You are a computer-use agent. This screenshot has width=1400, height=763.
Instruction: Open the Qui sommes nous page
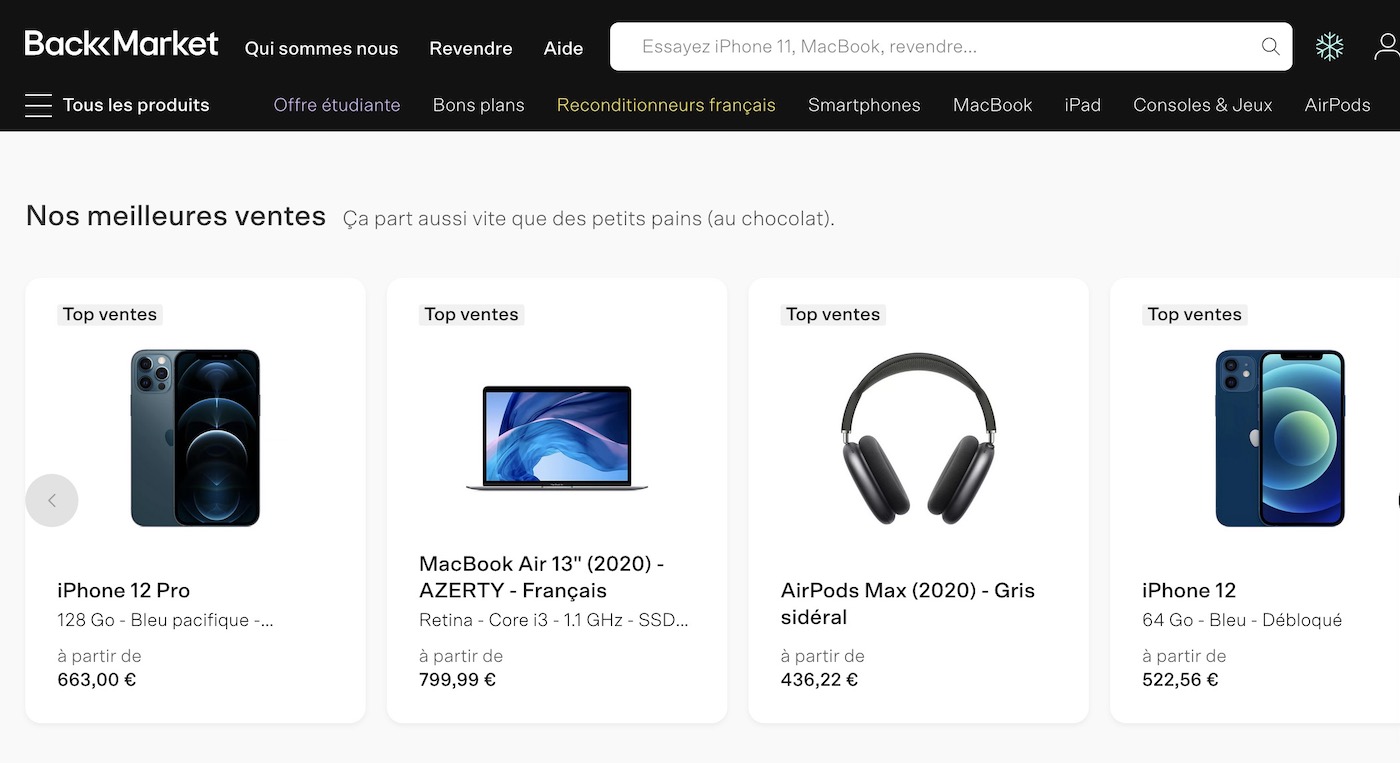pos(321,47)
